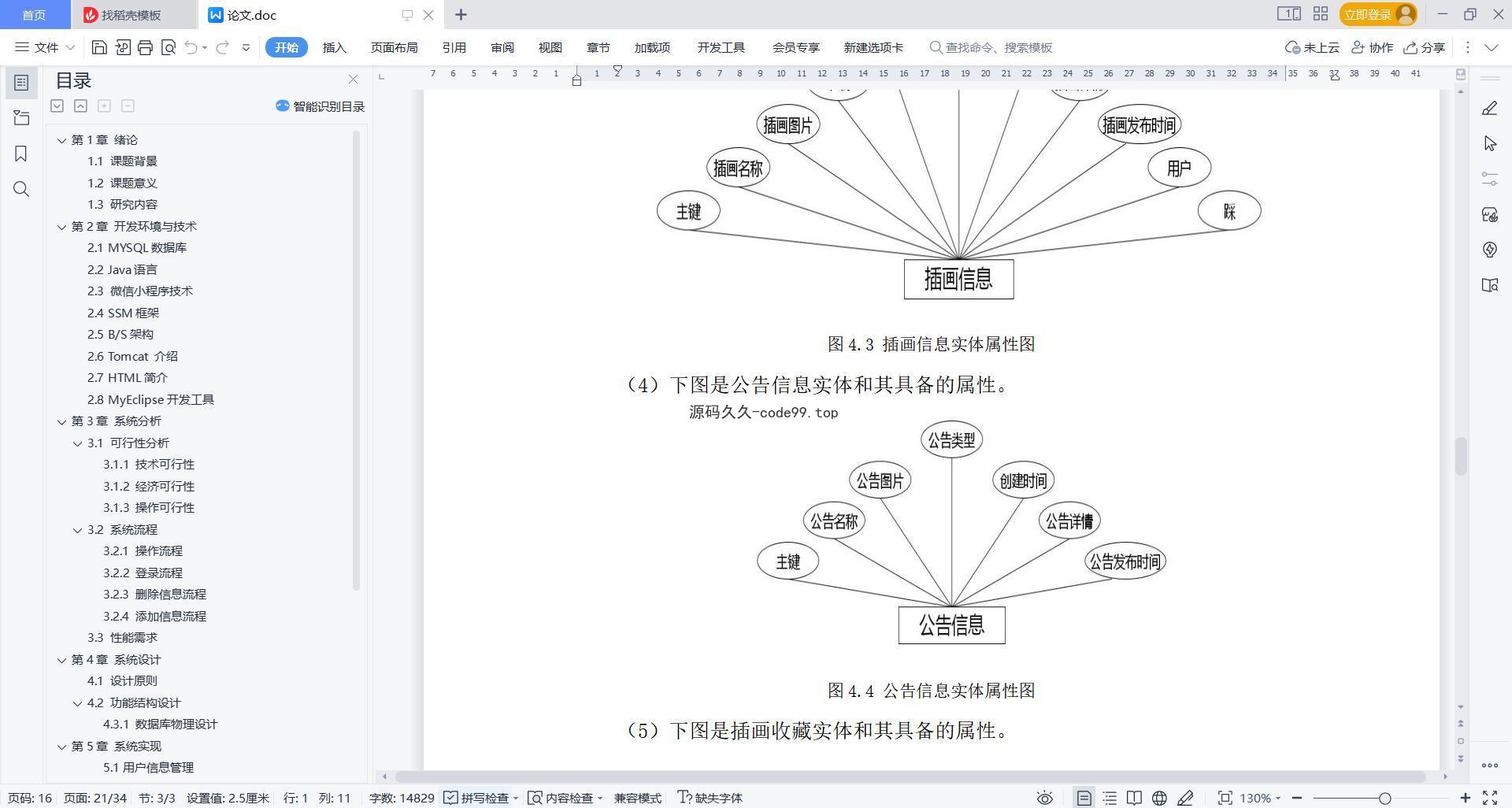Switch to outline view in status bar
The width and height of the screenshot is (1512, 808).
tap(1110, 798)
